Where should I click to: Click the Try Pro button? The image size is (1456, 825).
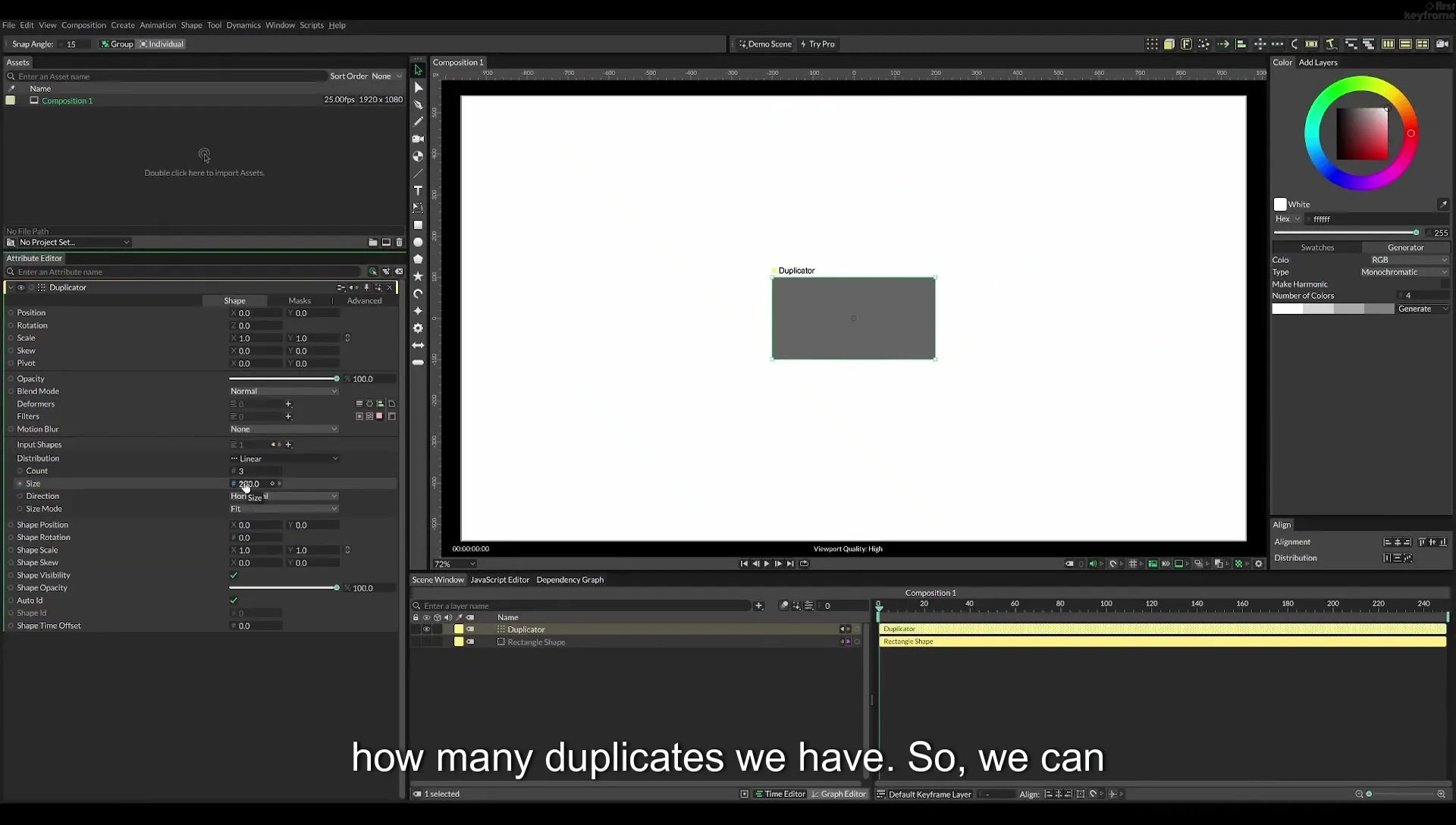[817, 44]
